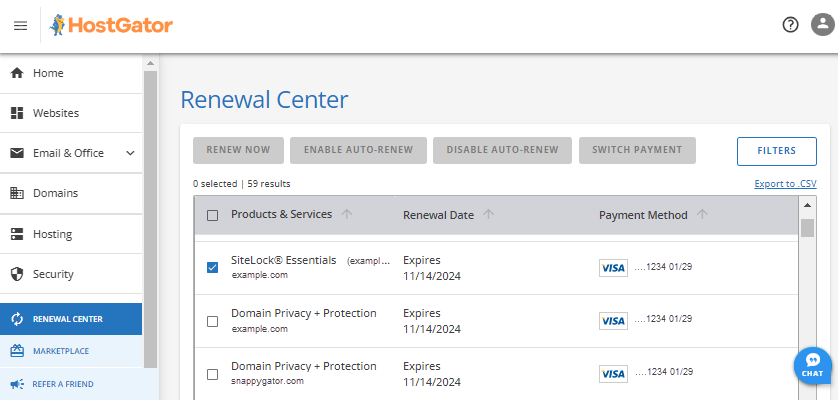
Task: Click the Disable Auto-Renew button
Action: (x=502, y=150)
